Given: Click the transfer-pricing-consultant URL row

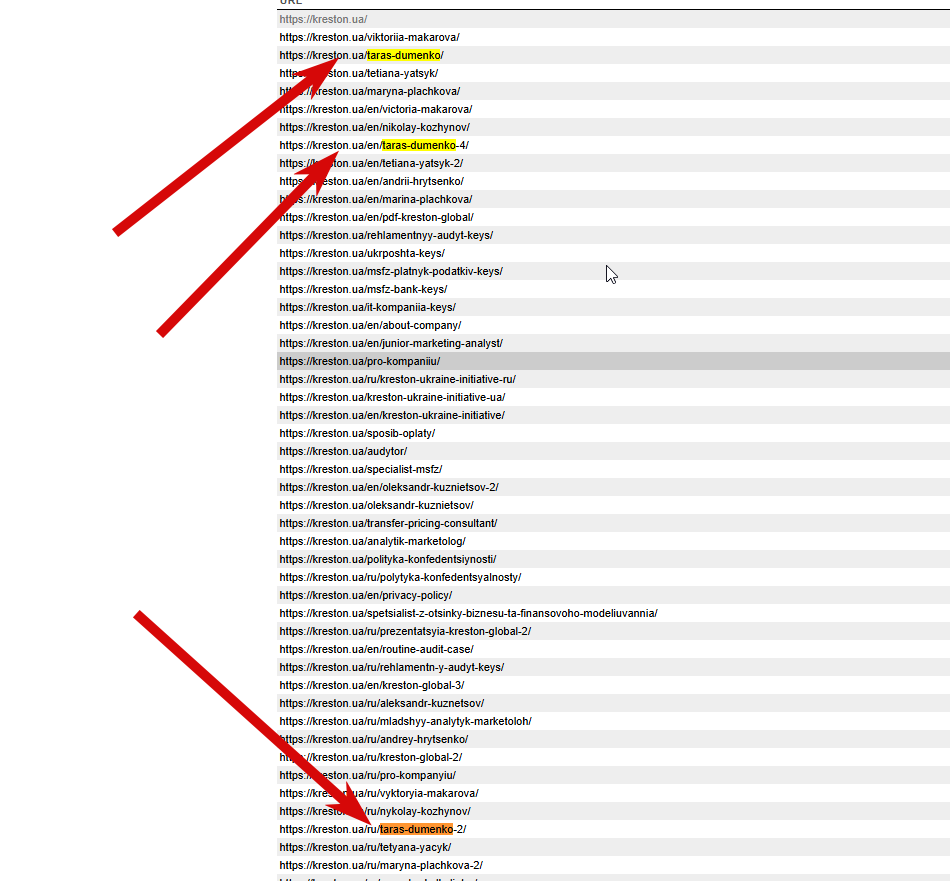Looking at the screenshot, I should tap(613, 524).
